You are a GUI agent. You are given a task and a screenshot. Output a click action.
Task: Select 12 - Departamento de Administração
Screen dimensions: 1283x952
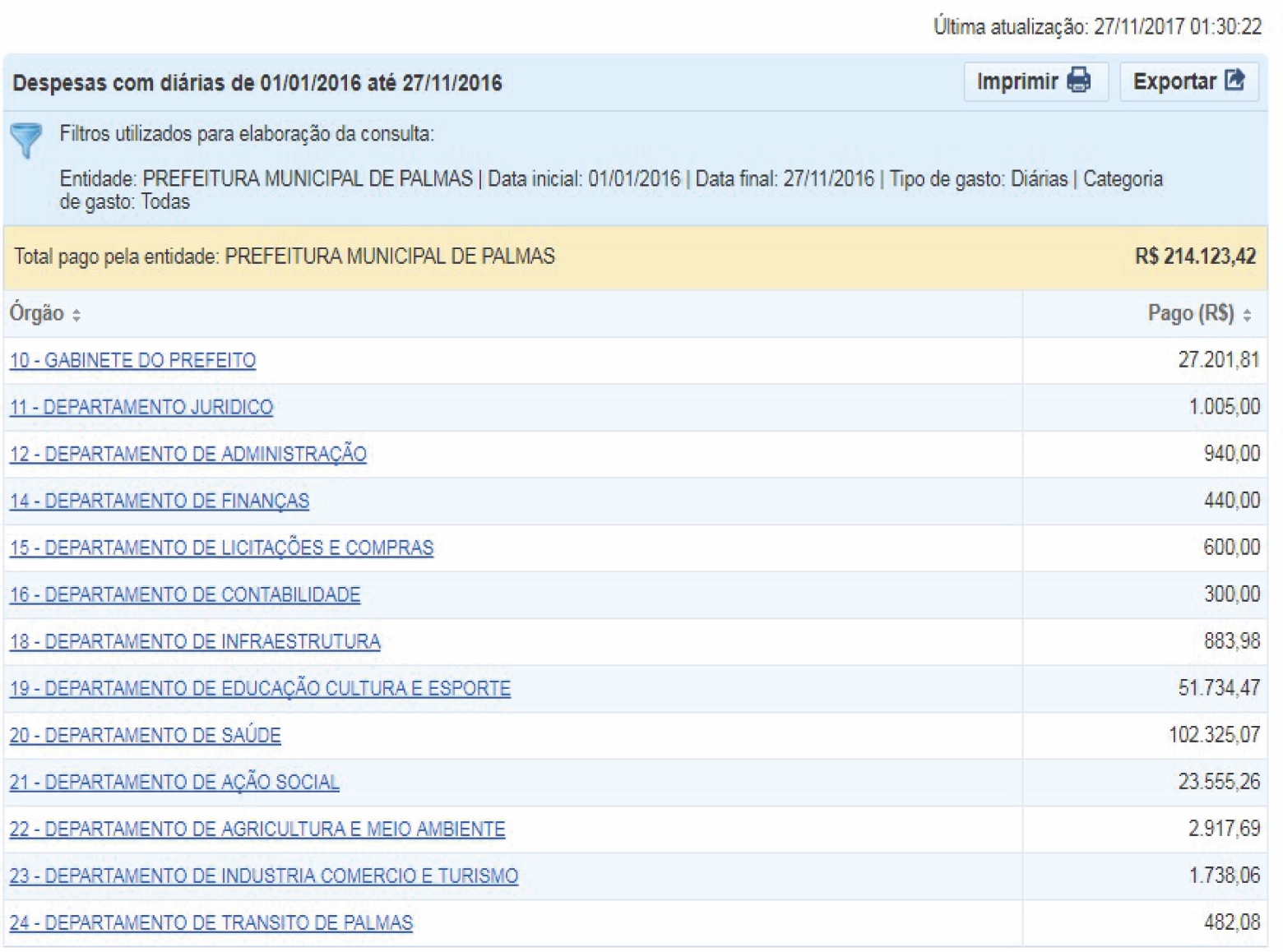coord(188,454)
